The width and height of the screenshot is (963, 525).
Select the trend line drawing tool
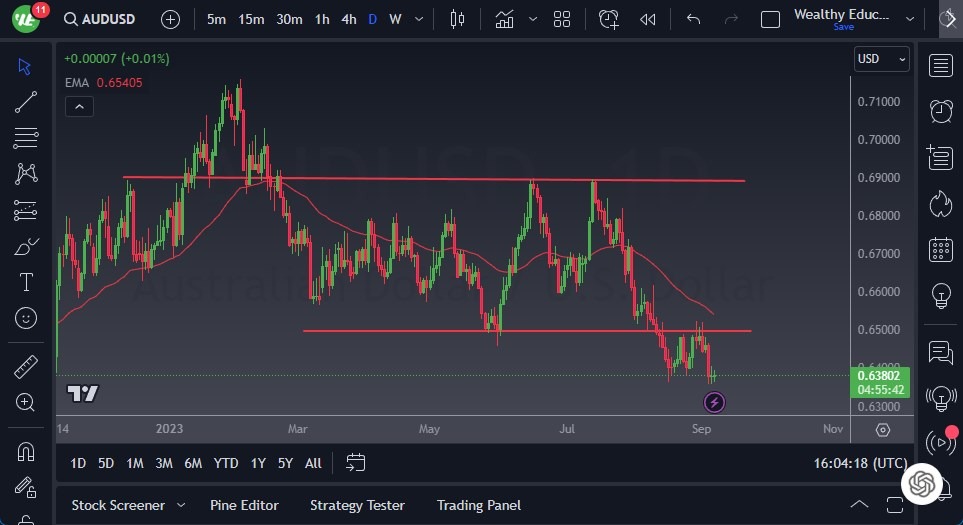(25, 102)
